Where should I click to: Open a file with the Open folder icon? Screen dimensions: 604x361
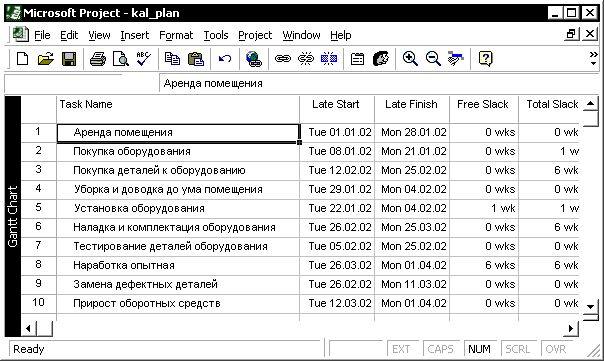(45, 59)
